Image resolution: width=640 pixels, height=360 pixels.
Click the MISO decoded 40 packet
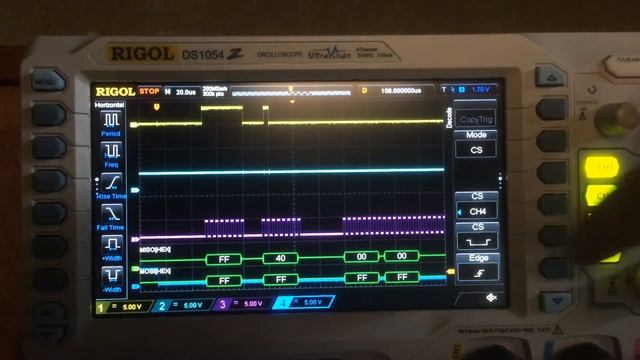(x=280, y=258)
